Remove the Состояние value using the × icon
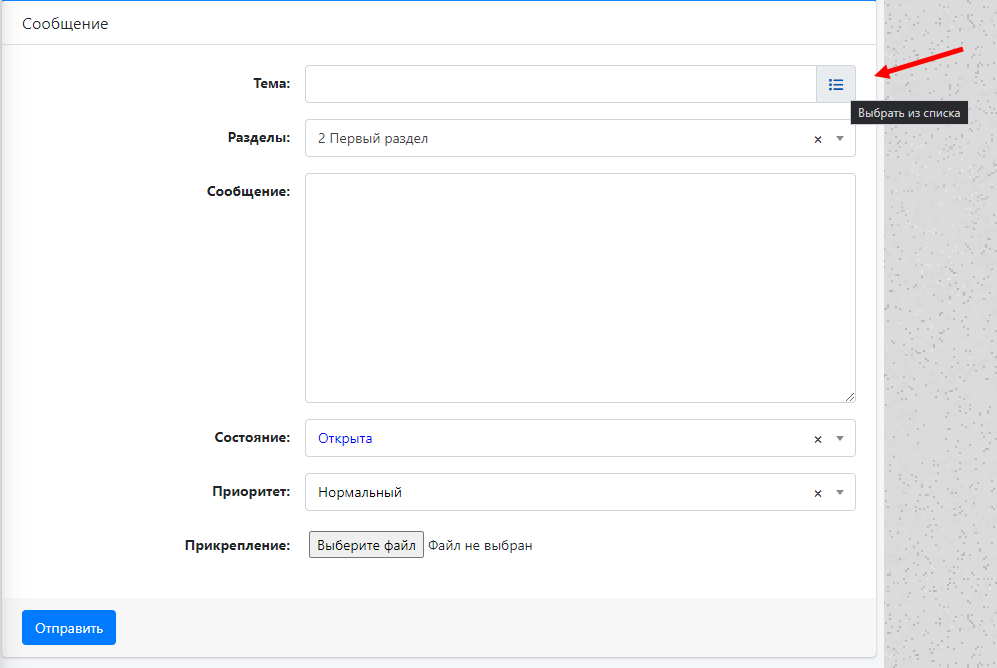The width and height of the screenshot is (997, 668). (817, 439)
